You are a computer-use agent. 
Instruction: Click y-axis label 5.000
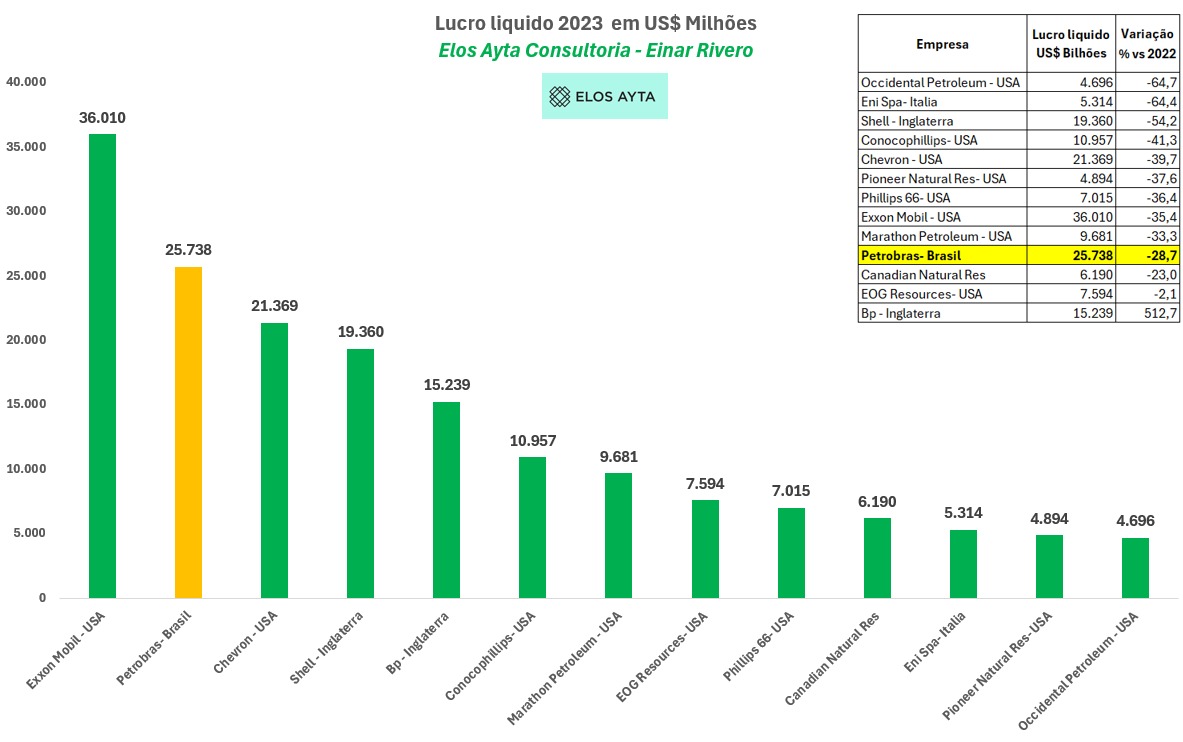29,533
